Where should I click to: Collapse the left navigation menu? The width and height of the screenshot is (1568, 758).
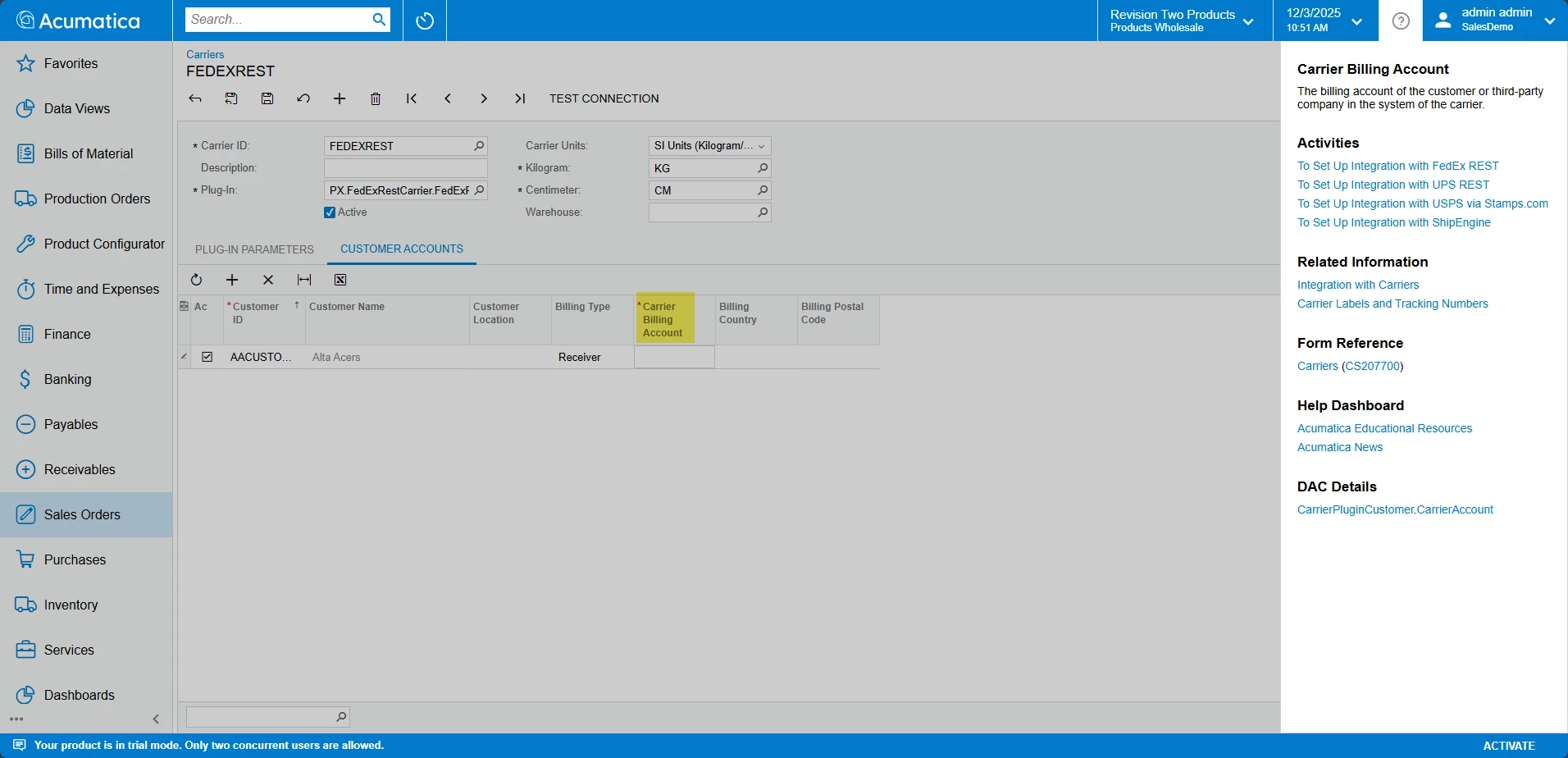pos(156,719)
